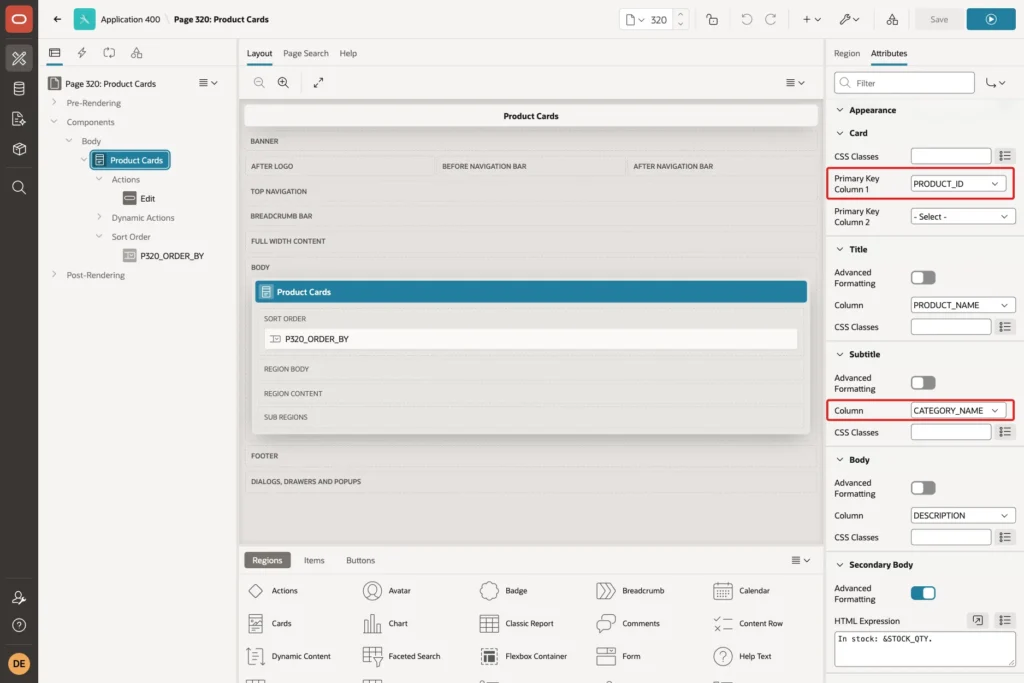Toggle Subtitle Advanced Formatting switch
The image size is (1024, 683).
click(923, 383)
